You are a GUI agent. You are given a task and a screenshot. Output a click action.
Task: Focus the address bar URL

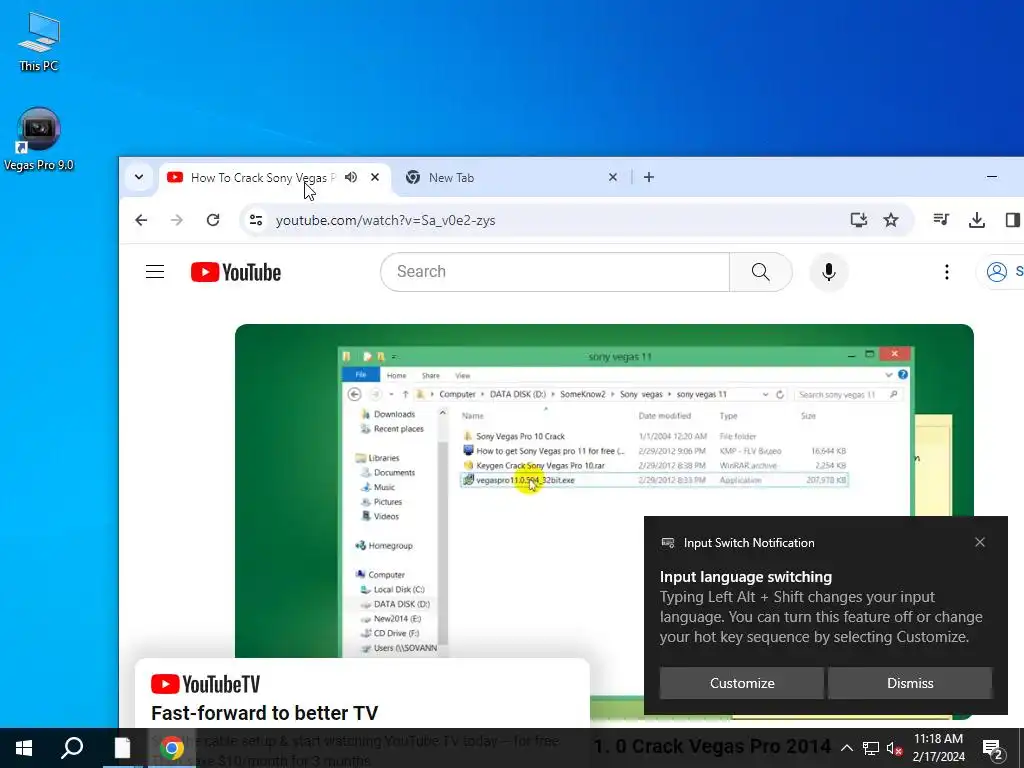pyautogui.click(x=385, y=220)
